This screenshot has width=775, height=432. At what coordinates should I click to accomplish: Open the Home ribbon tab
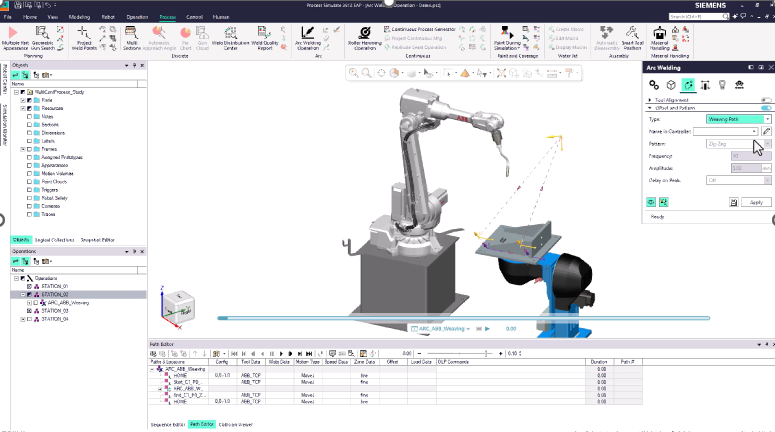30,17
